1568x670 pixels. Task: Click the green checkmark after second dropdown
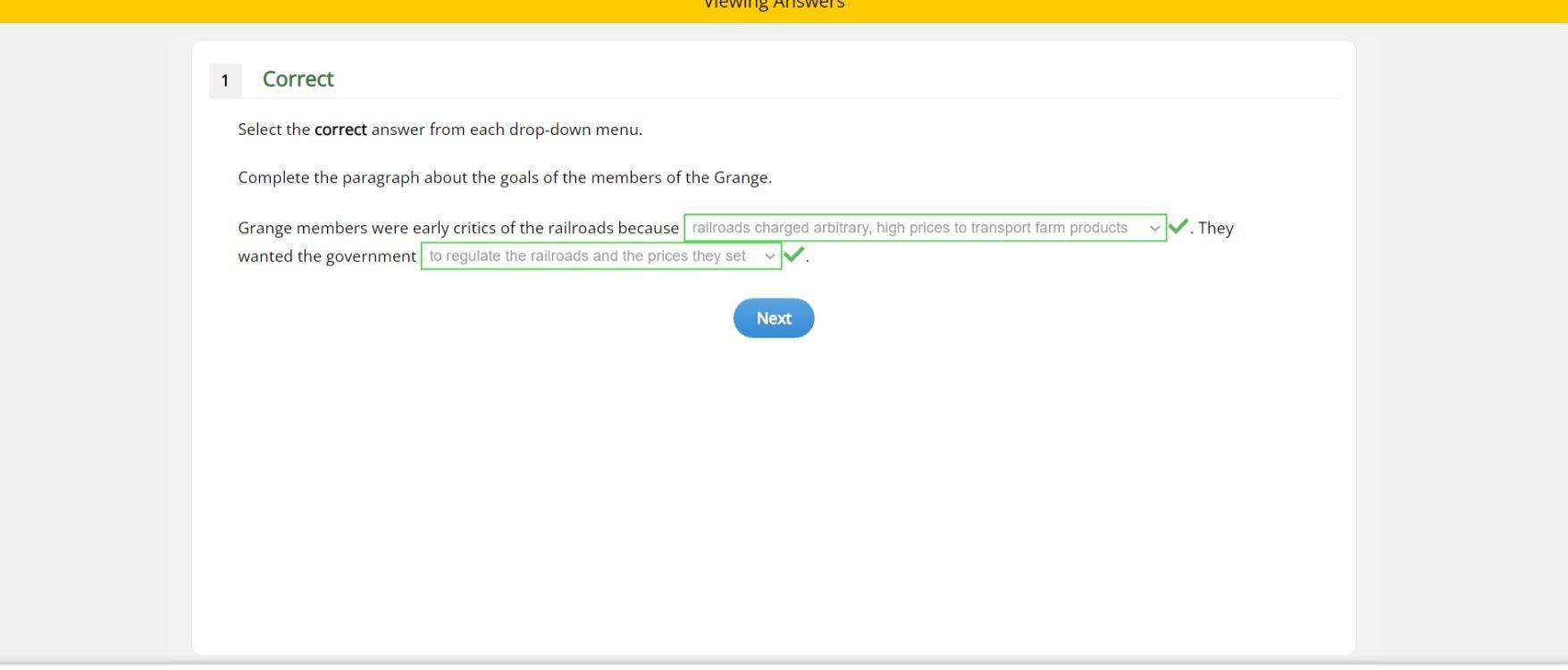(x=793, y=255)
